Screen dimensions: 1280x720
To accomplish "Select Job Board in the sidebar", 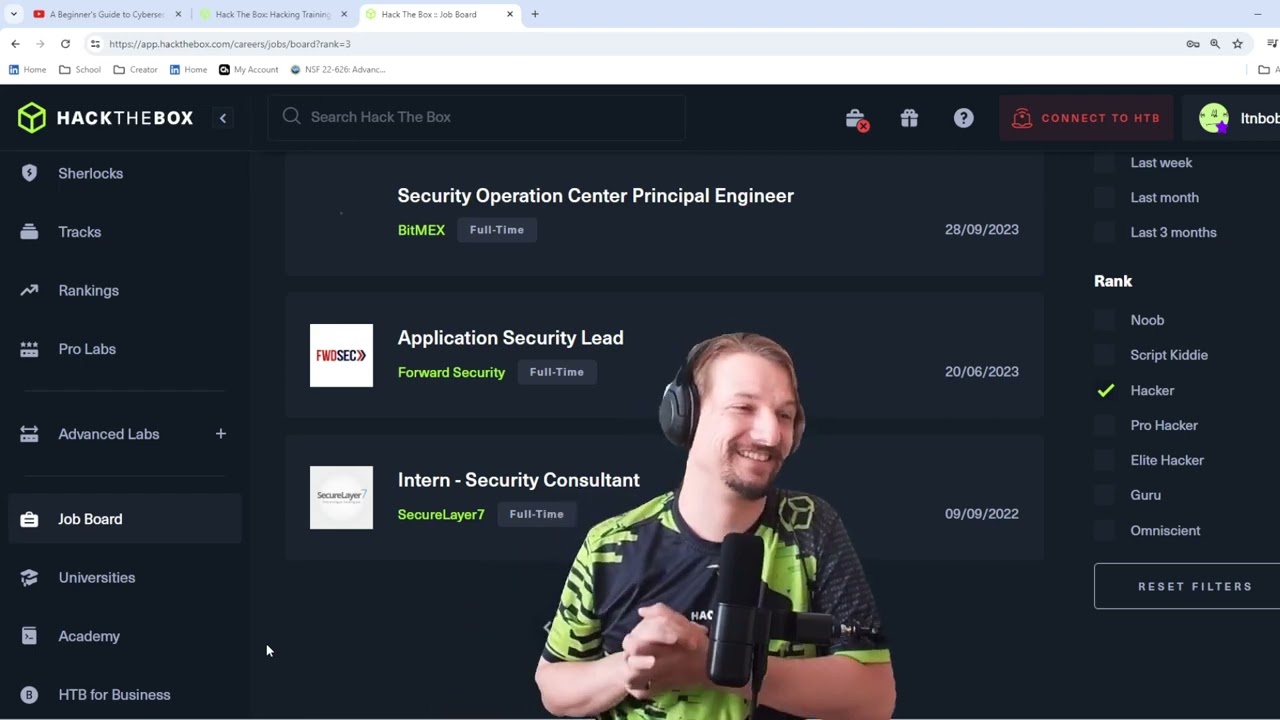I will coord(125,519).
